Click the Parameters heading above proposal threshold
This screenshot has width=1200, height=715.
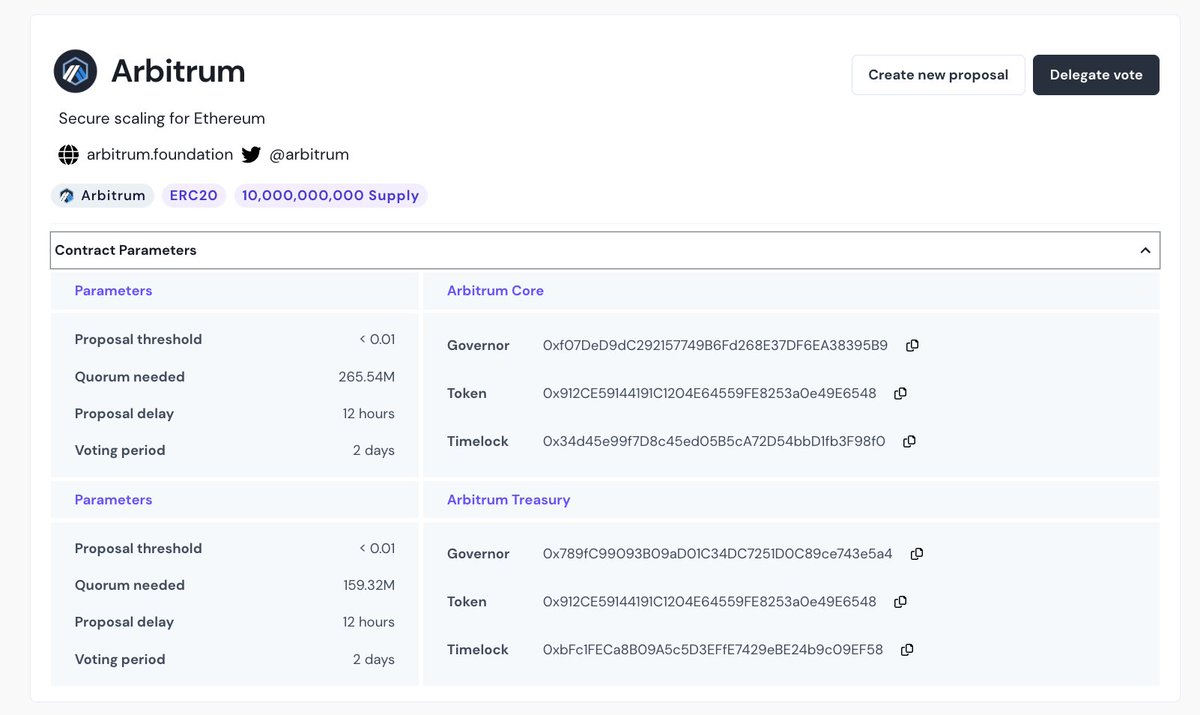pos(113,290)
